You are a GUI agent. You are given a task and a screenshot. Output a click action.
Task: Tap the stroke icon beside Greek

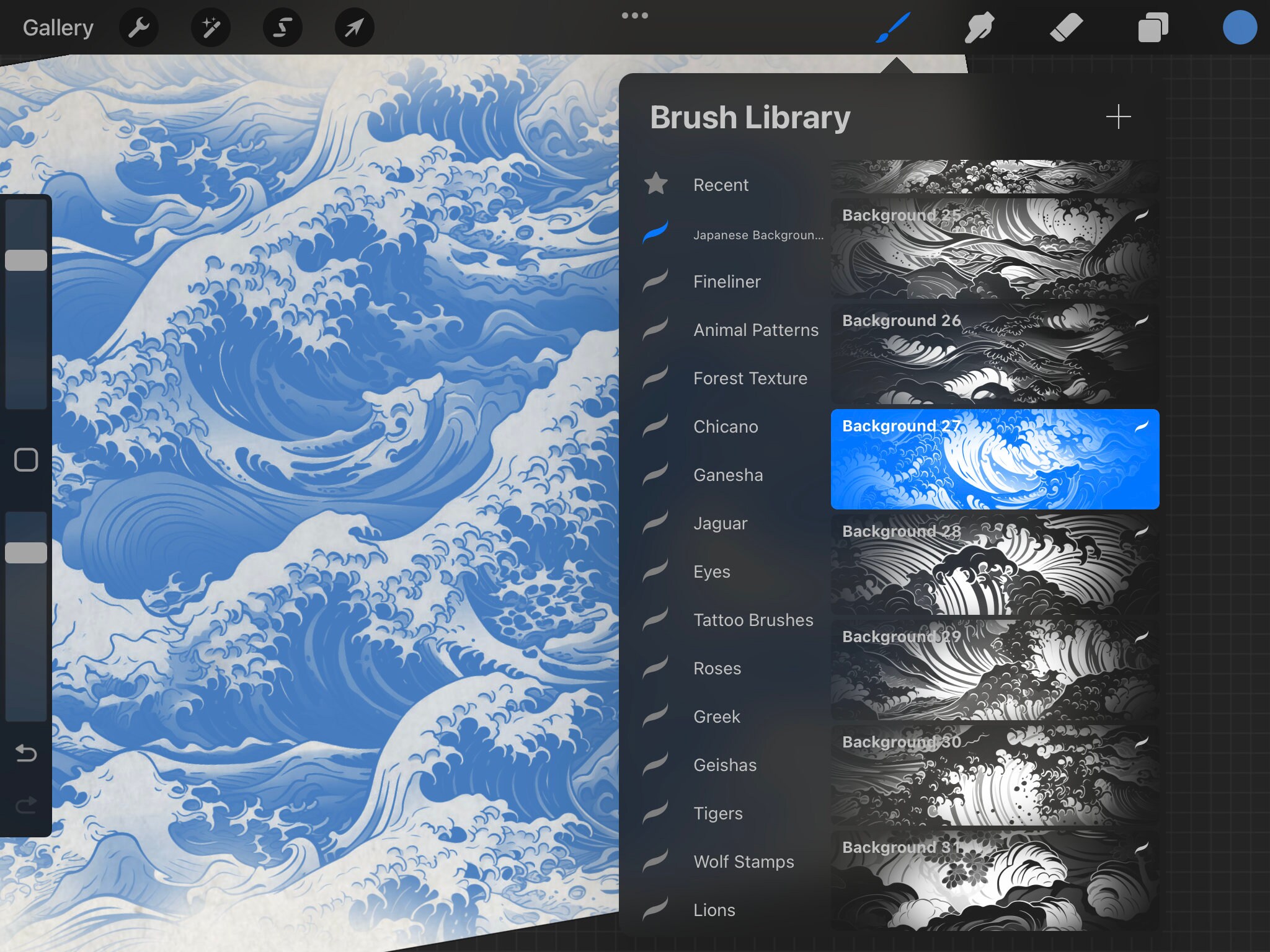[655, 715]
